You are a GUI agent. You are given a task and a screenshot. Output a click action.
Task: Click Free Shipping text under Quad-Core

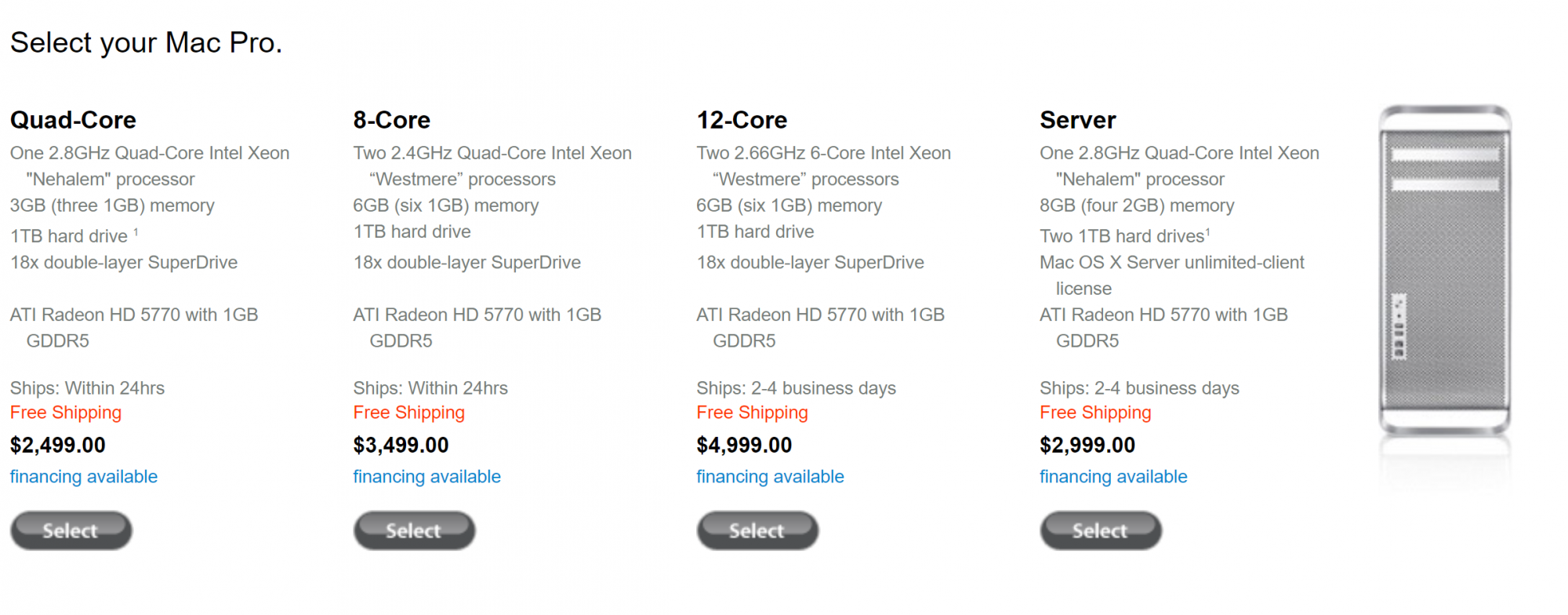66,413
